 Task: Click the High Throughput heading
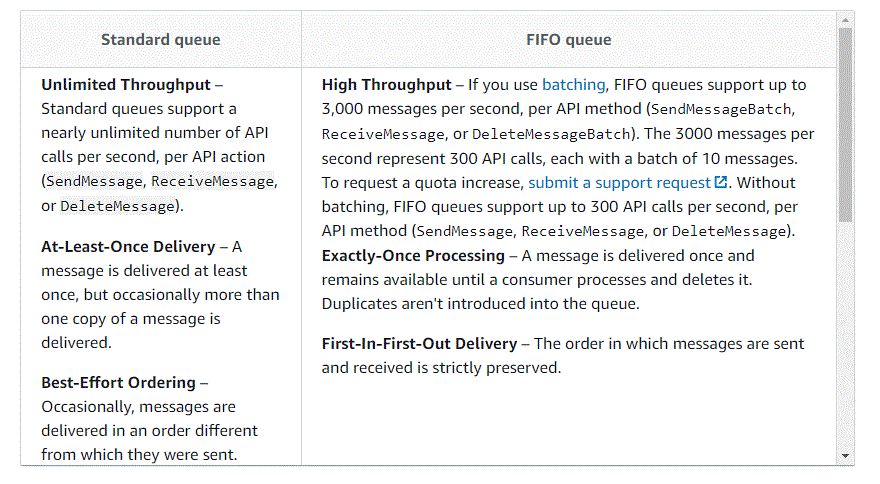point(386,85)
